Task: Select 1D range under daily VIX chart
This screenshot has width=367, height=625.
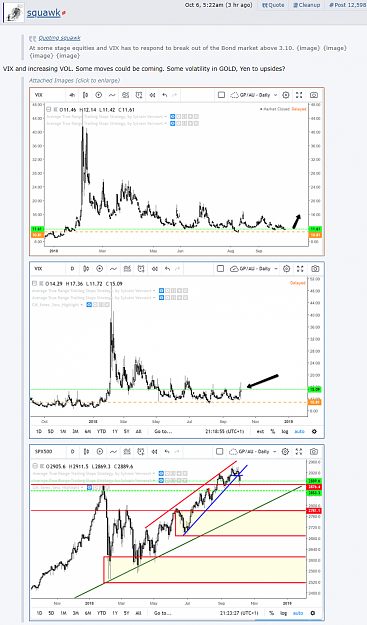Action: tap(39, 431)
